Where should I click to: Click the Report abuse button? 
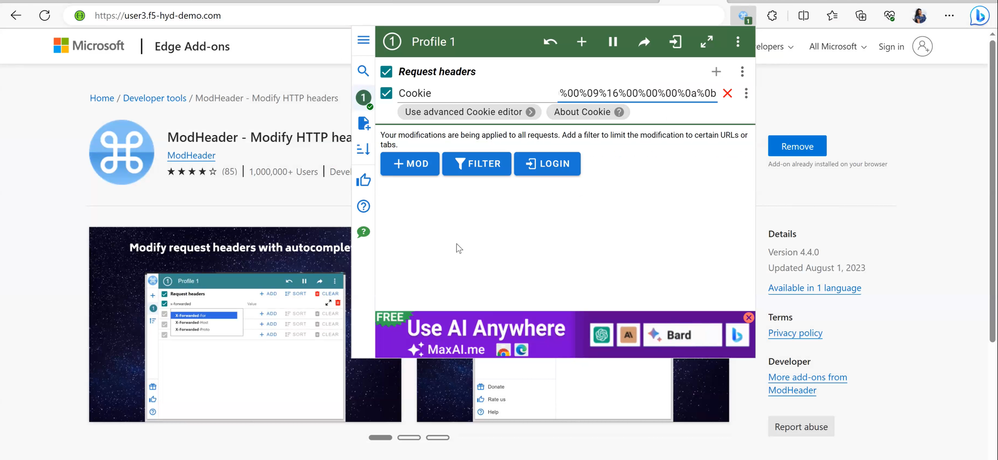point(801,426)
